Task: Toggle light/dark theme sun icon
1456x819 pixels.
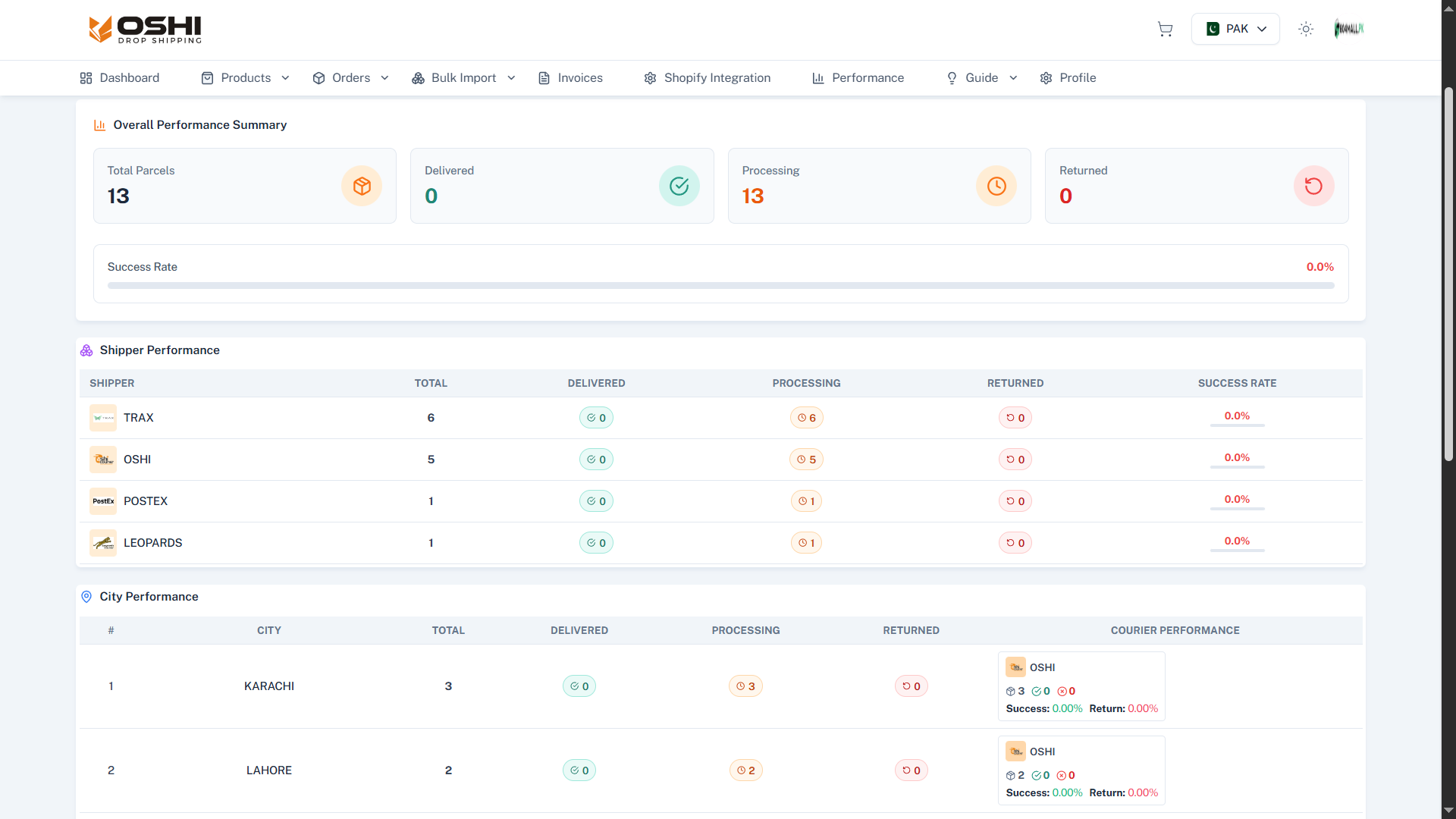Action: [x=1305, y=29]
